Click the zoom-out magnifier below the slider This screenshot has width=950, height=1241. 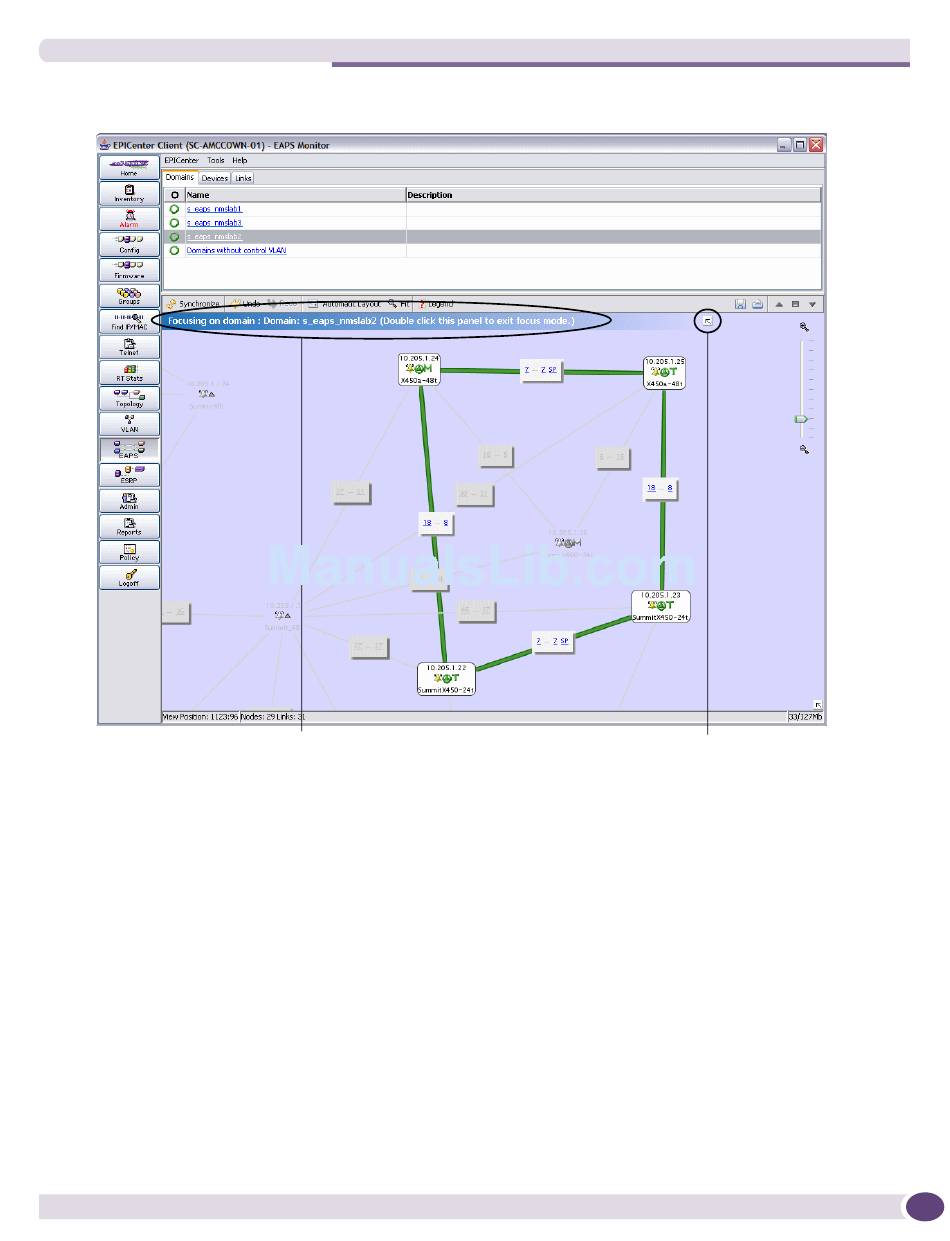[803, 450]
